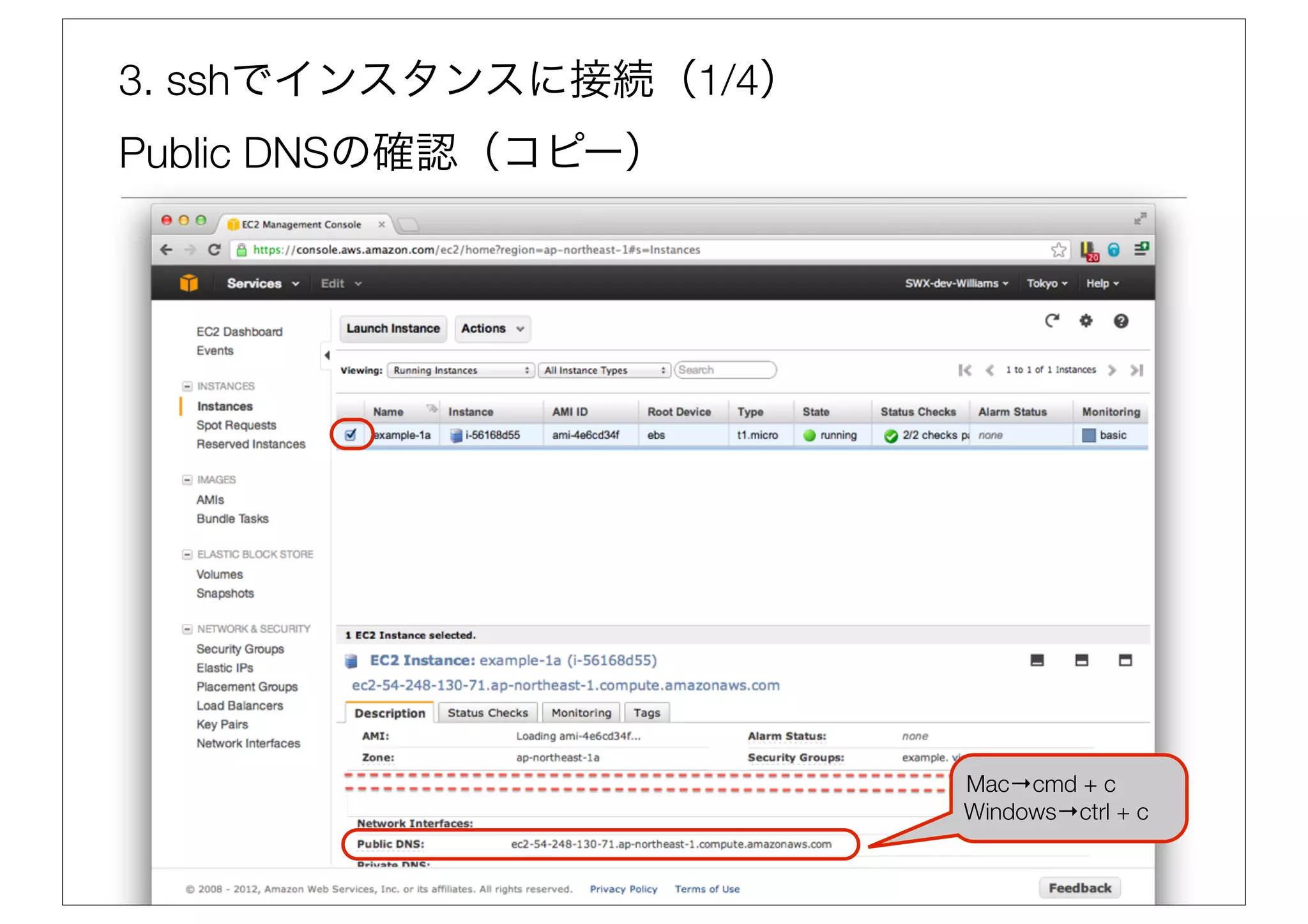Click the AWS orange cube logo
Screen dimensions: 1308x924
click(189, 283)
